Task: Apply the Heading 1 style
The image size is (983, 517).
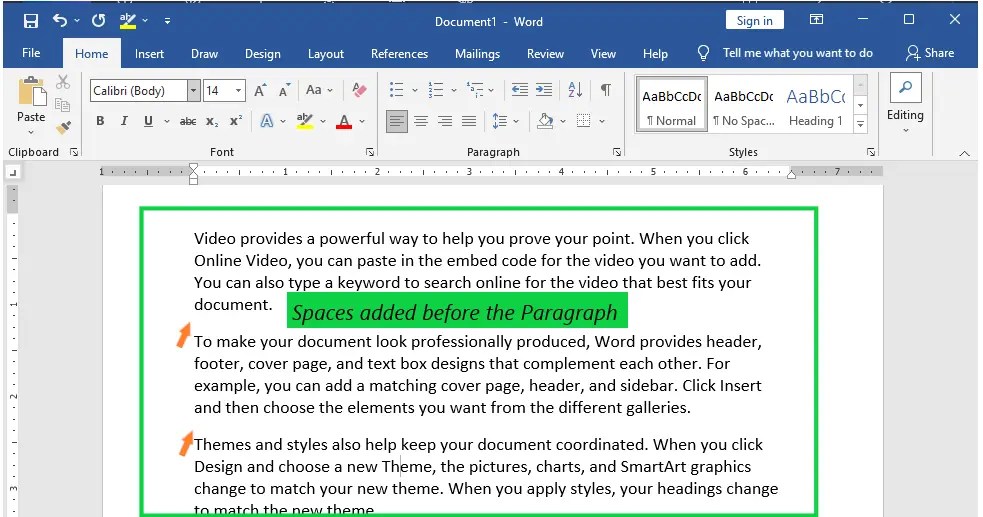Action: click(x=816, y=105)
